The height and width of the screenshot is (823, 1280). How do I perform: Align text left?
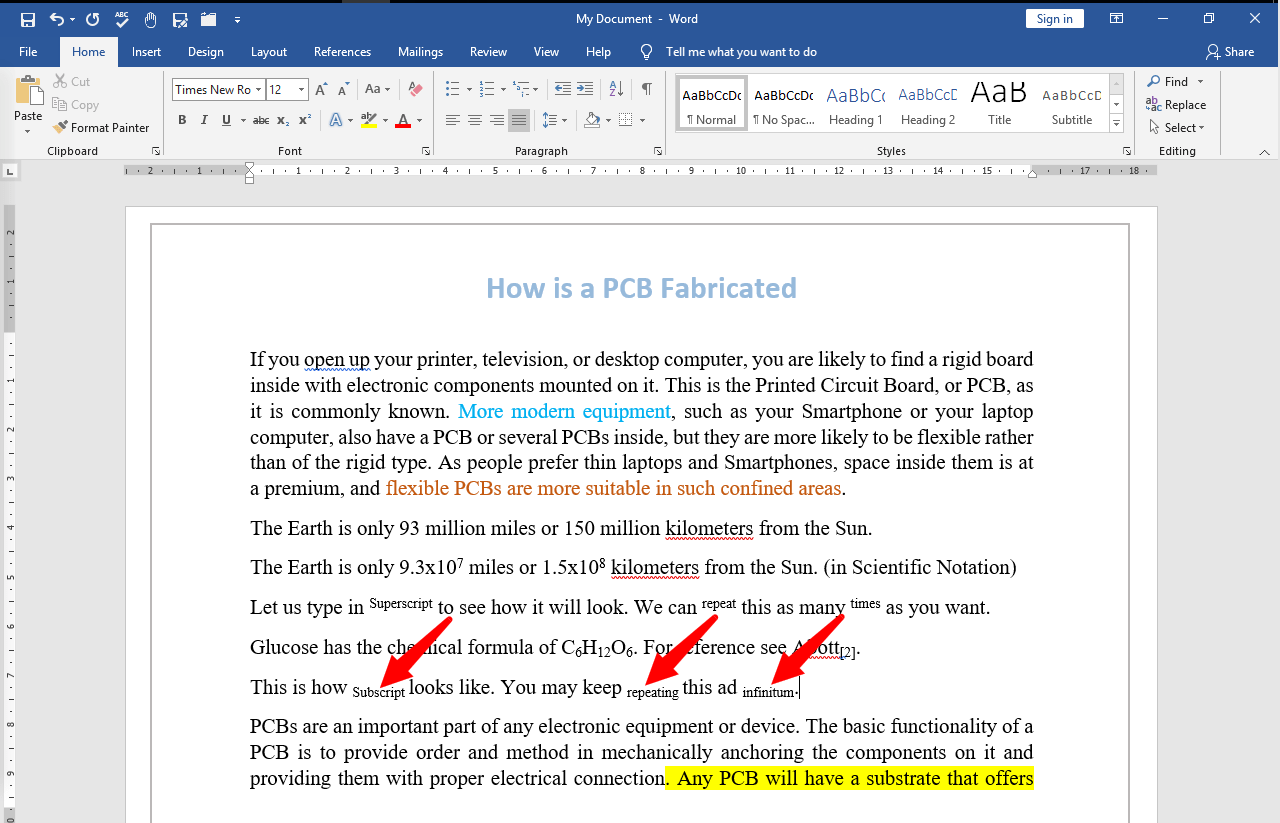tap(452, 120)
